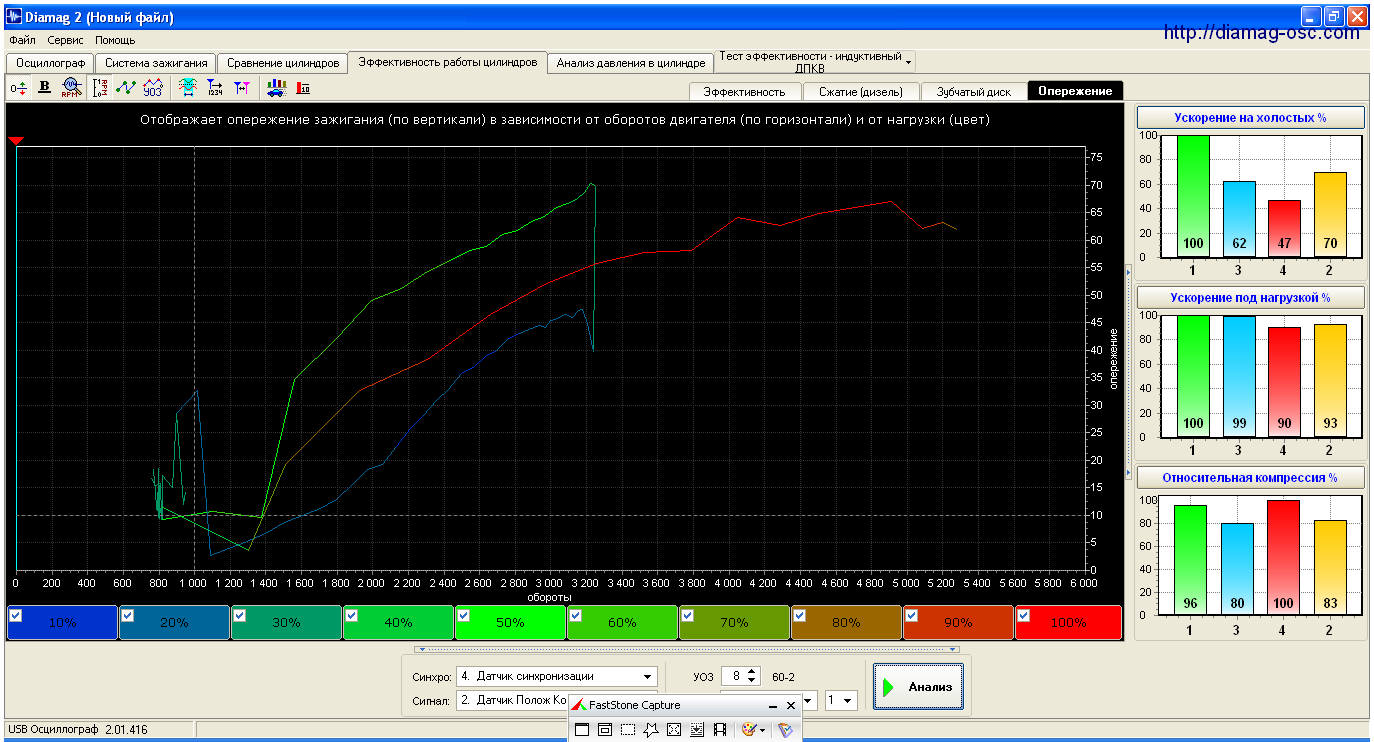Toggle the 40% load checkbox
Screen dimensions: 1374x742
click(351, 616)
